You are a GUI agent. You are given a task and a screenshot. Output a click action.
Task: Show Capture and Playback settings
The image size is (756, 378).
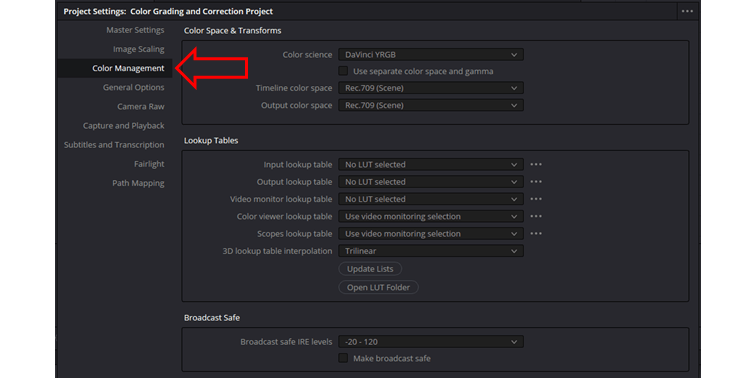[123, 126]
